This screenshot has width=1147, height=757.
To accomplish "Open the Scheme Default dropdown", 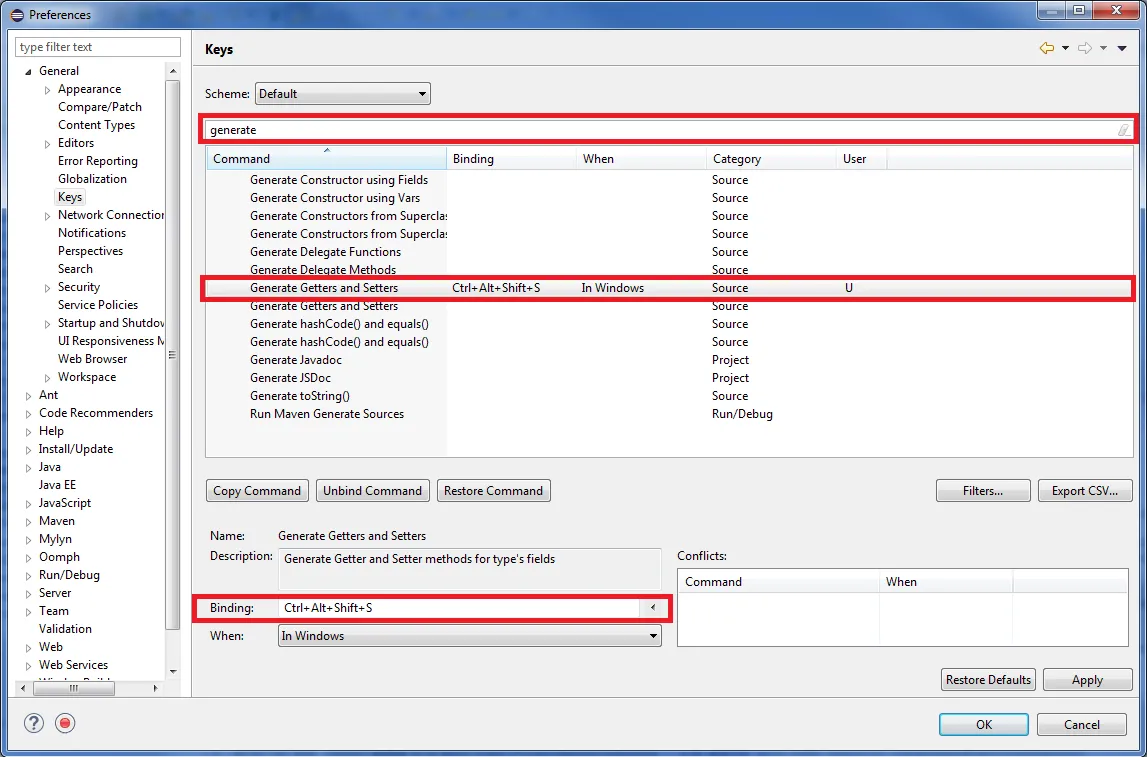I will 342,94.
